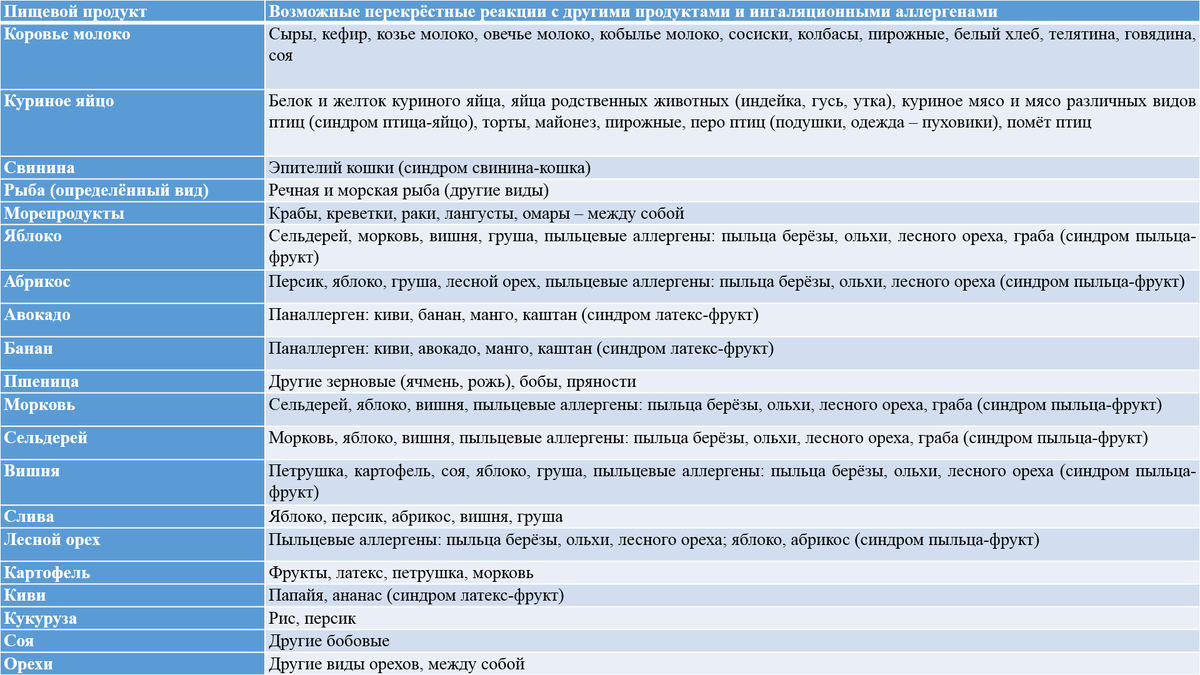Image resolution: width=1200 pixels, height=675 pixels.
Task: Click the 'Возможные перекрёстные реакции' header cell
Action: pos(733,11)
